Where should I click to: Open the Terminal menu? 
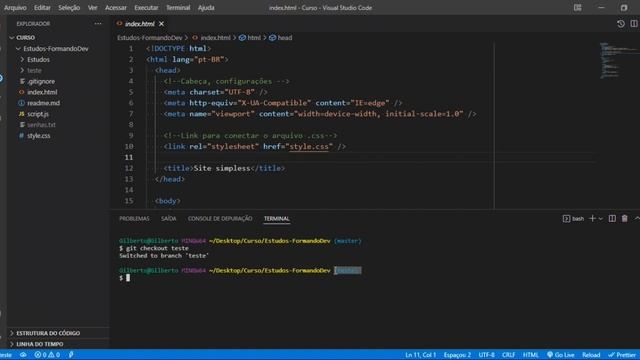tap(178, 7)
